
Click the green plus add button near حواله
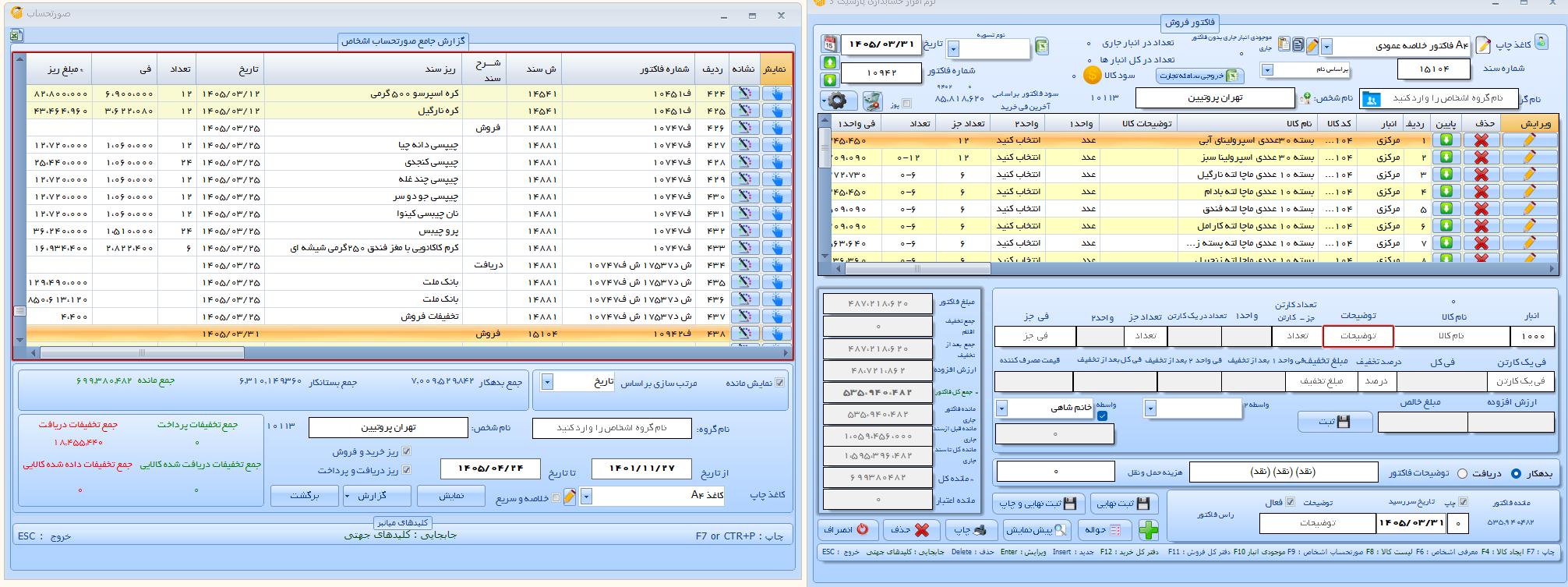click(x=1148, y=530)
